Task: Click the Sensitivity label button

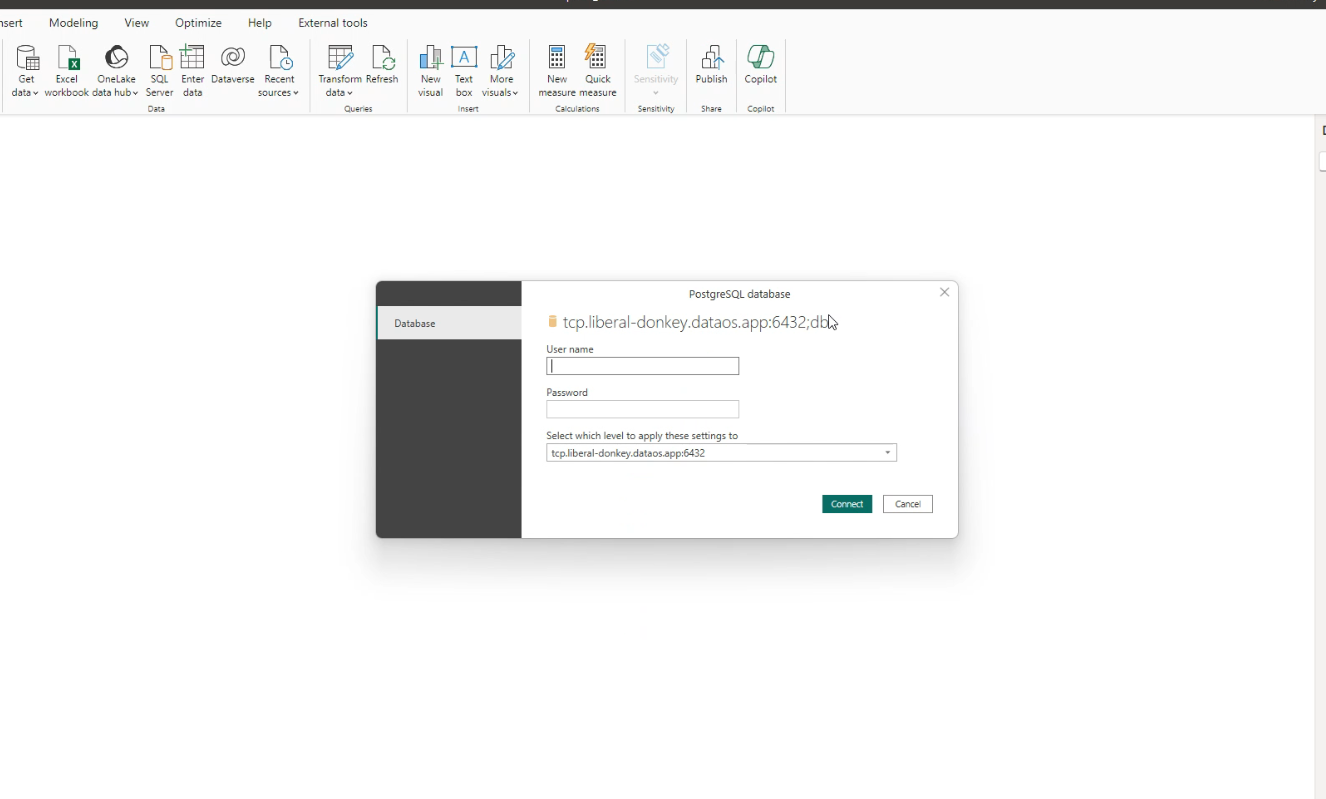Action: point(656,71)
